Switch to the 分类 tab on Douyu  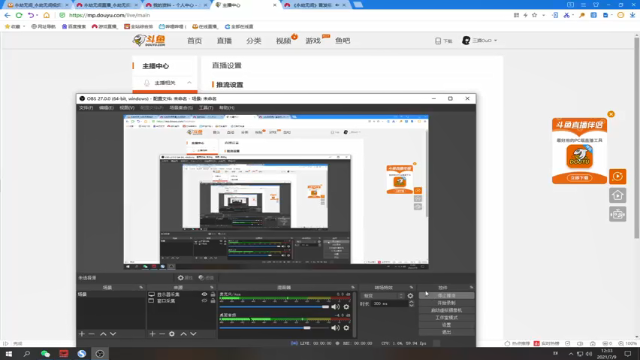pos(253,41)
